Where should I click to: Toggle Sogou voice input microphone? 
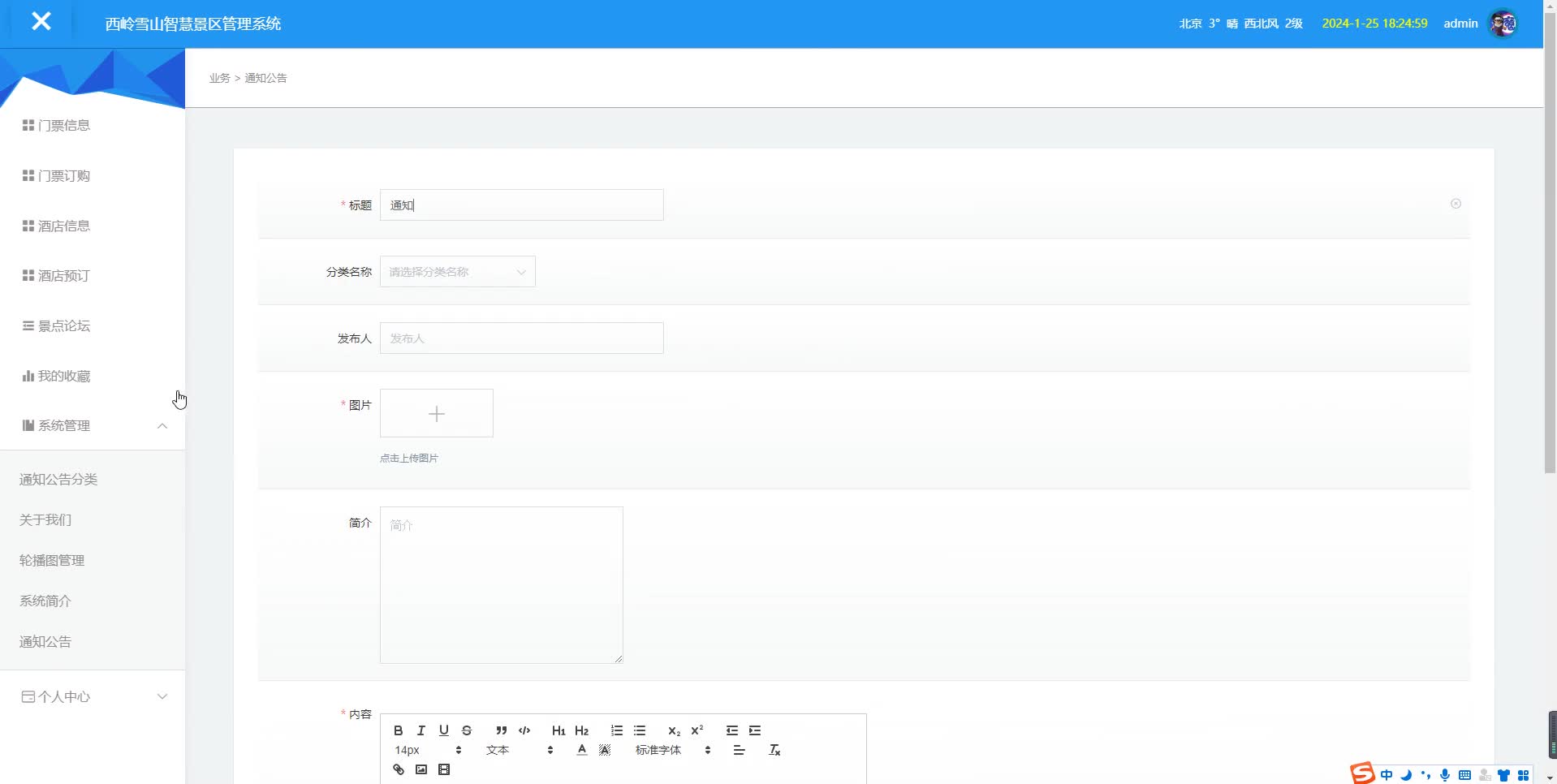1445,775
